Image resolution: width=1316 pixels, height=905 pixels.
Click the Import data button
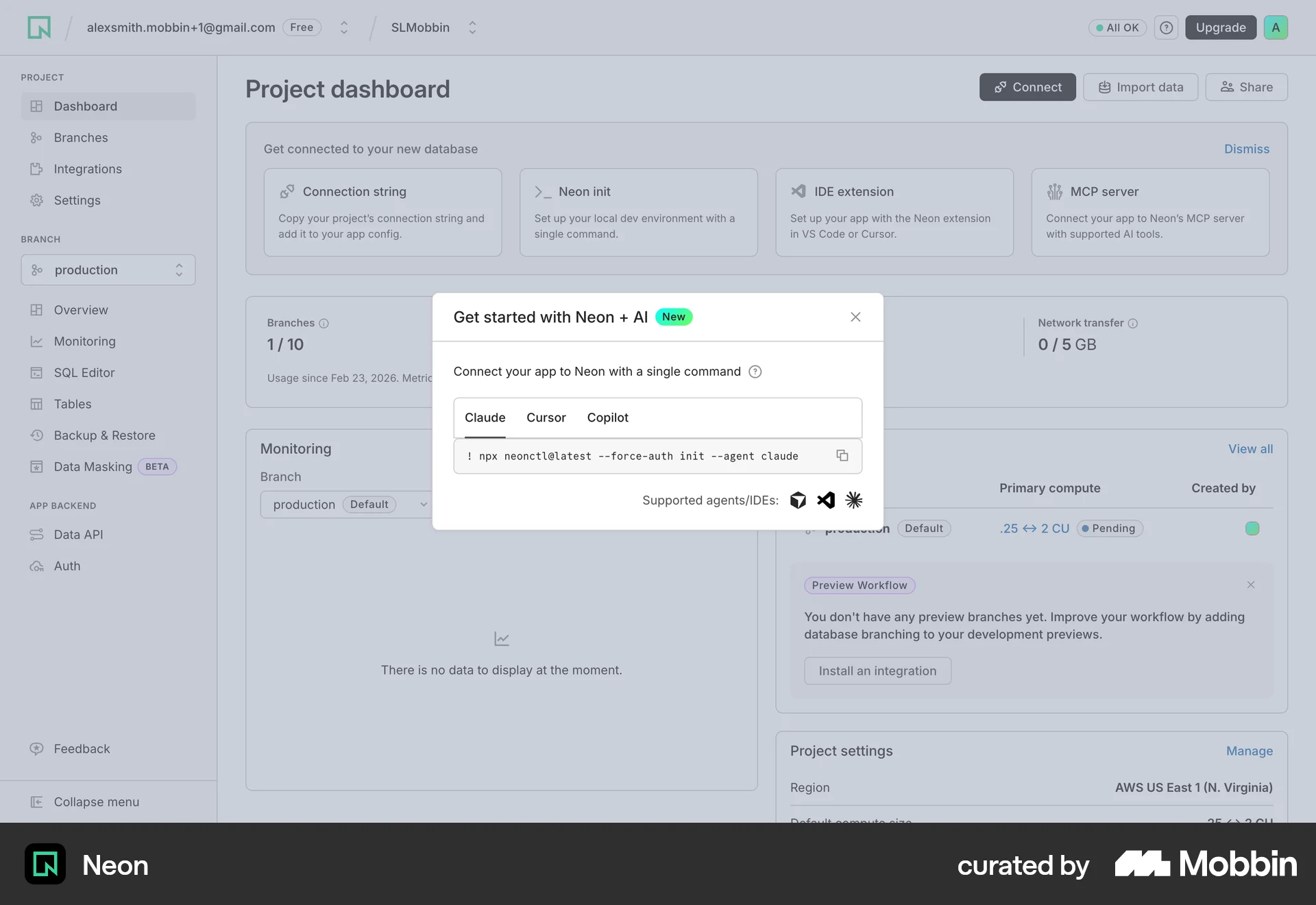(1141, 87)
